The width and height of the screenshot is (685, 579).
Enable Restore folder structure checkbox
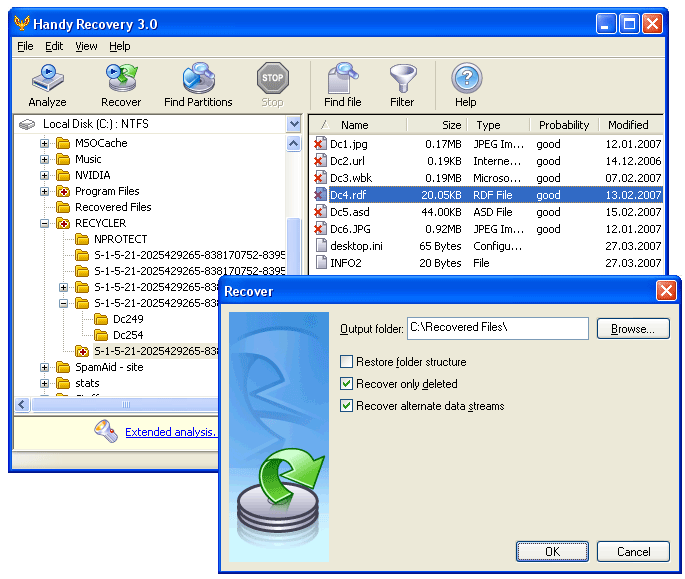click(x=346, y=362)
